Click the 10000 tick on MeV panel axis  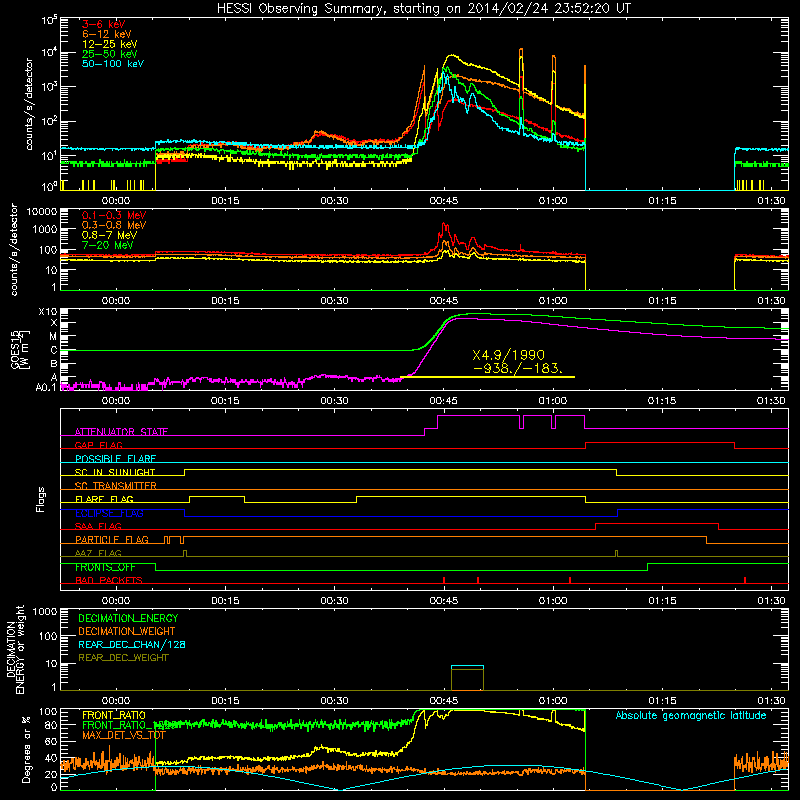(41, 212)
